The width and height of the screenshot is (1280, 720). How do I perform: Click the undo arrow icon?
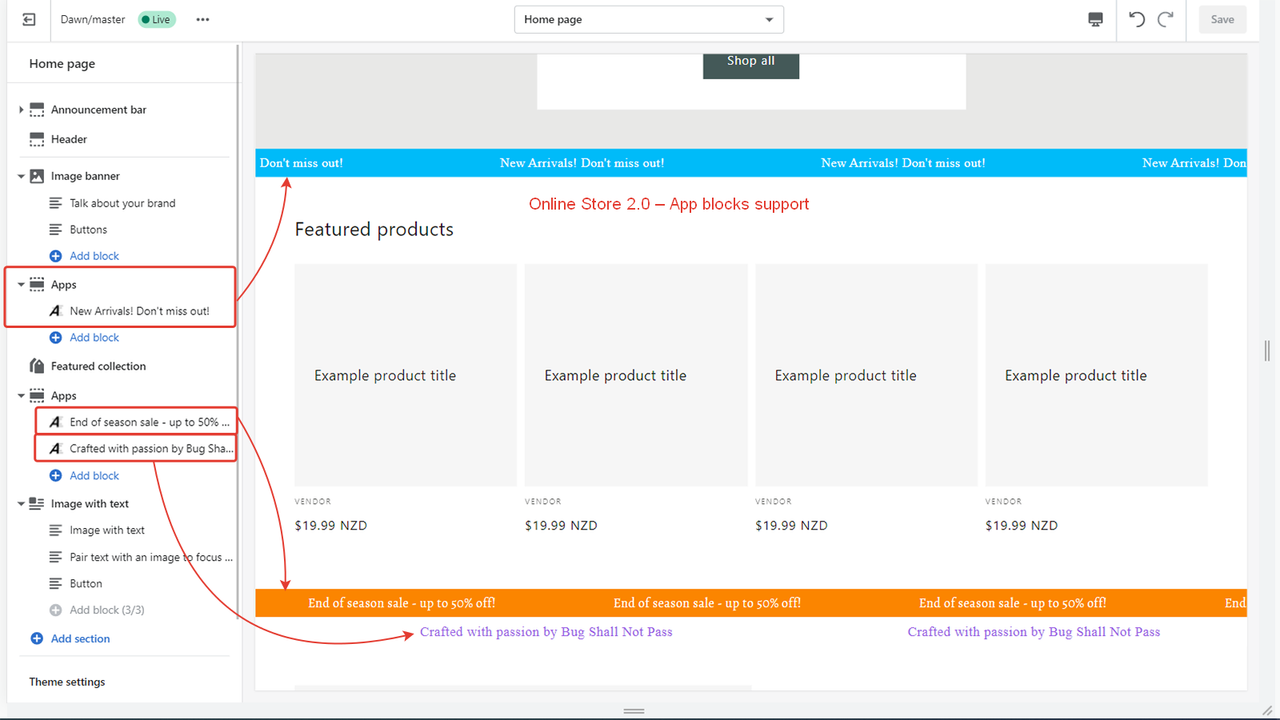[x=1137, y=18]
